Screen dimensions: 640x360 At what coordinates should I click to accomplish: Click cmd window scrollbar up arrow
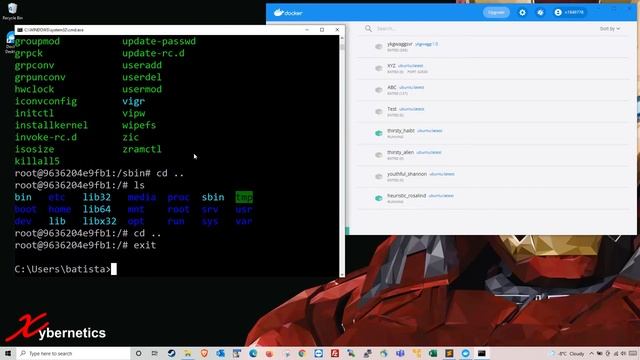pos(342,38)
